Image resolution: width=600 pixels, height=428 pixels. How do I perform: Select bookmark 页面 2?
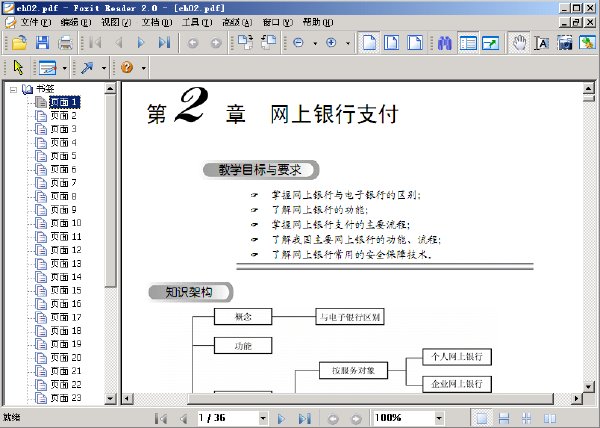[64, 116]
